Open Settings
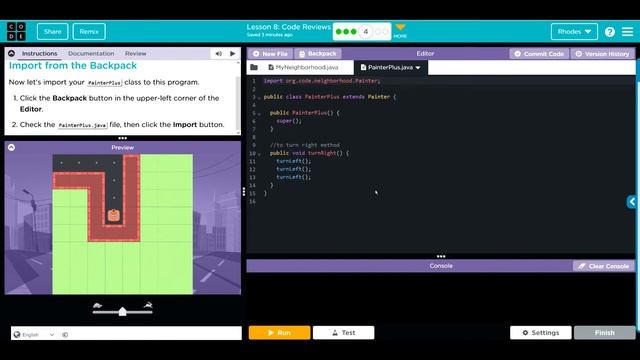The image size is (640, 360). pyautogui.click(x=540, y=333)
